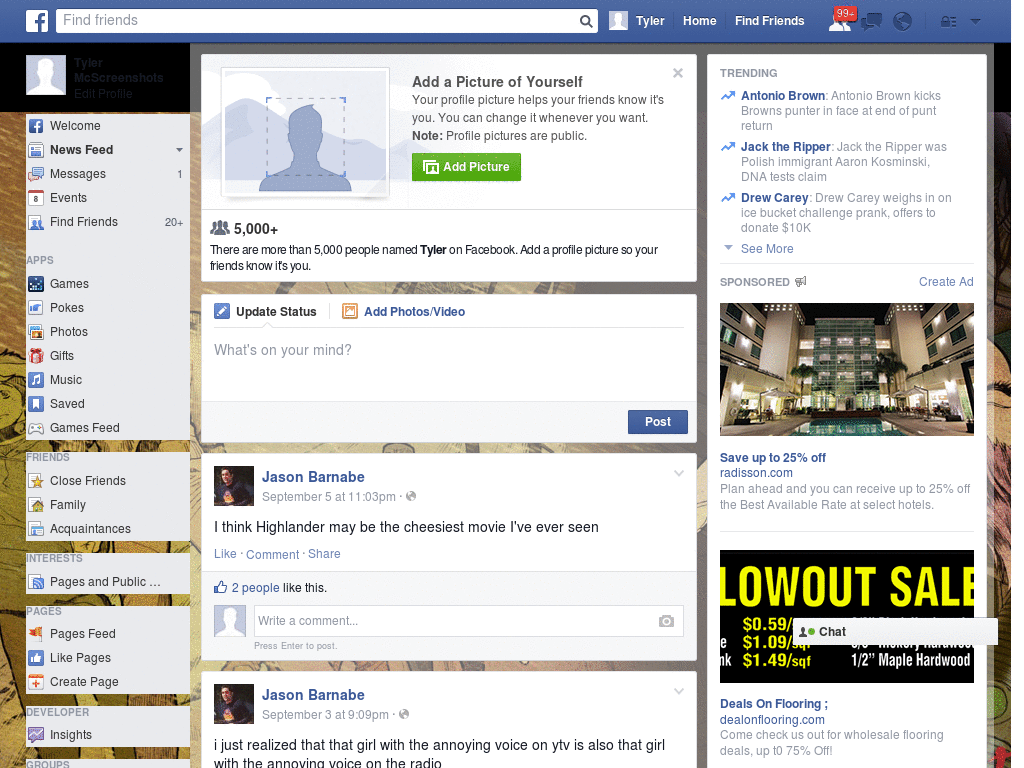The width and height of the screenshot is (1024, 768).
Task: Click the Save up to 25% off link
Action: coord(773,458)
